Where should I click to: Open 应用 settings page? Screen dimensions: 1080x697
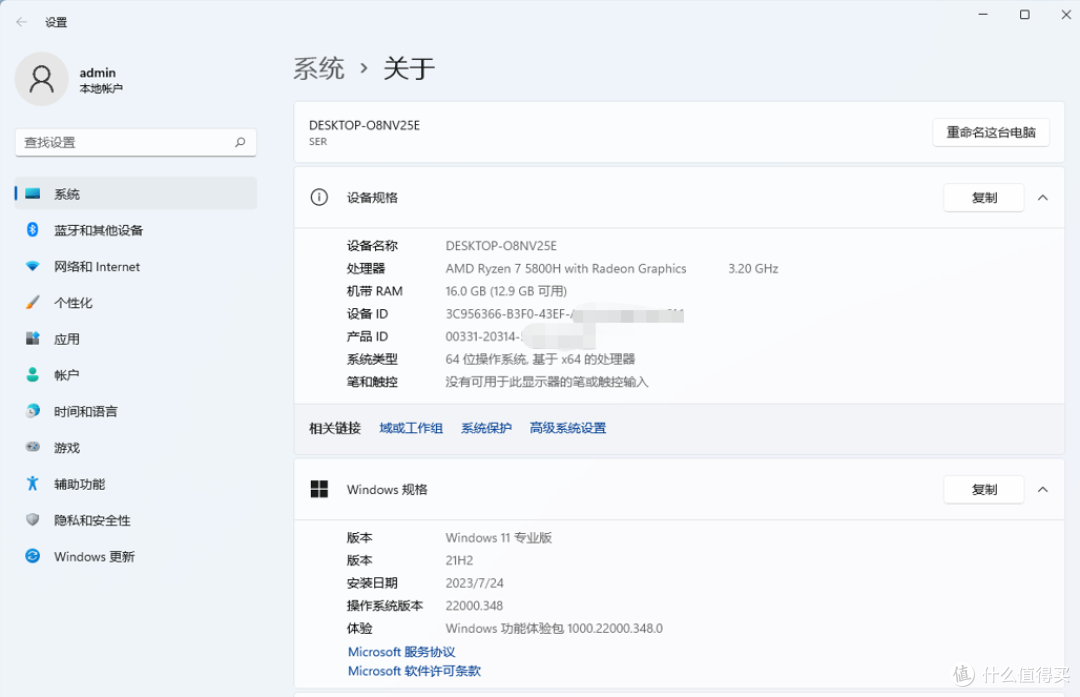[x=136, y=339]
